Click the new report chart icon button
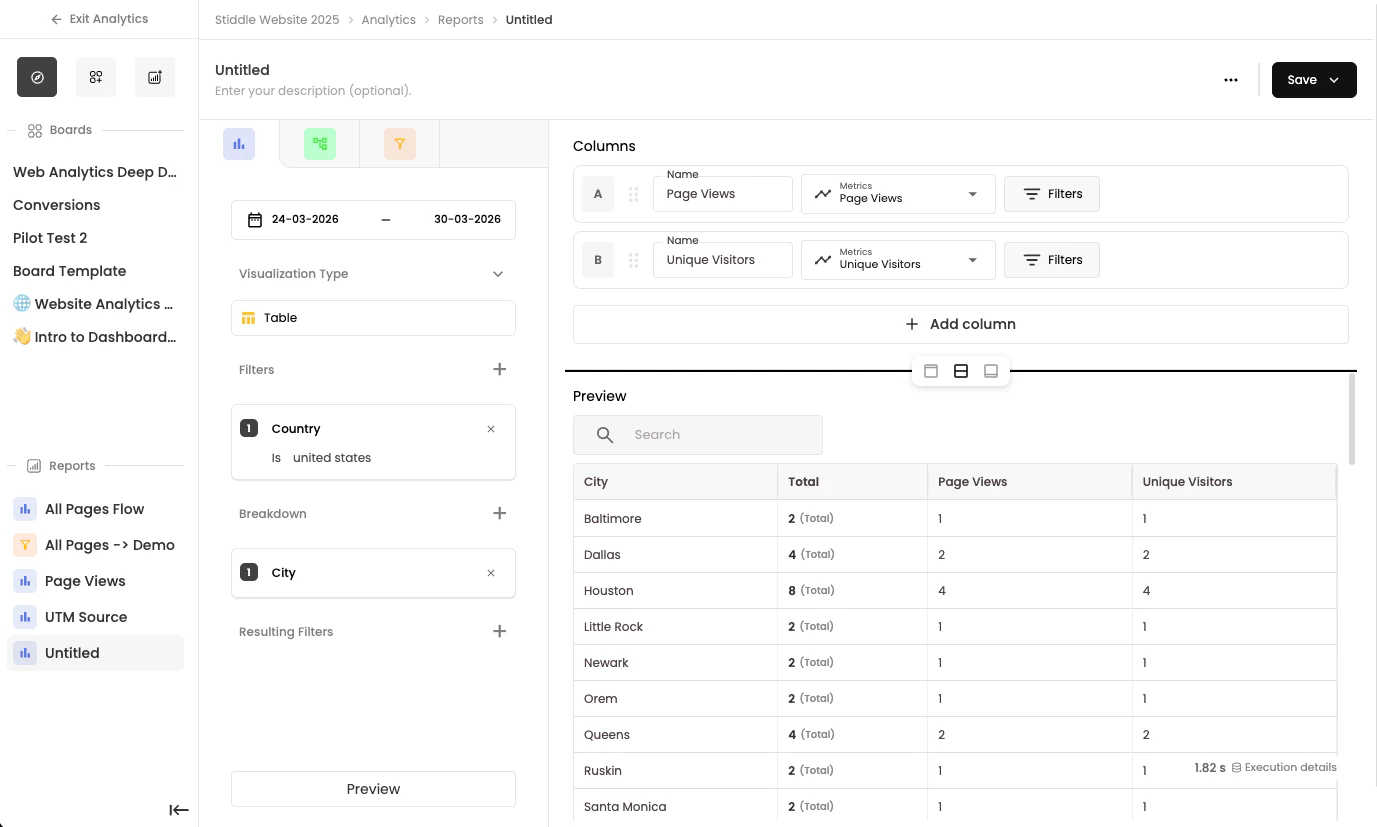This screenshot has height=827, width=1377. pyautogui.click(x=155, y=77)
